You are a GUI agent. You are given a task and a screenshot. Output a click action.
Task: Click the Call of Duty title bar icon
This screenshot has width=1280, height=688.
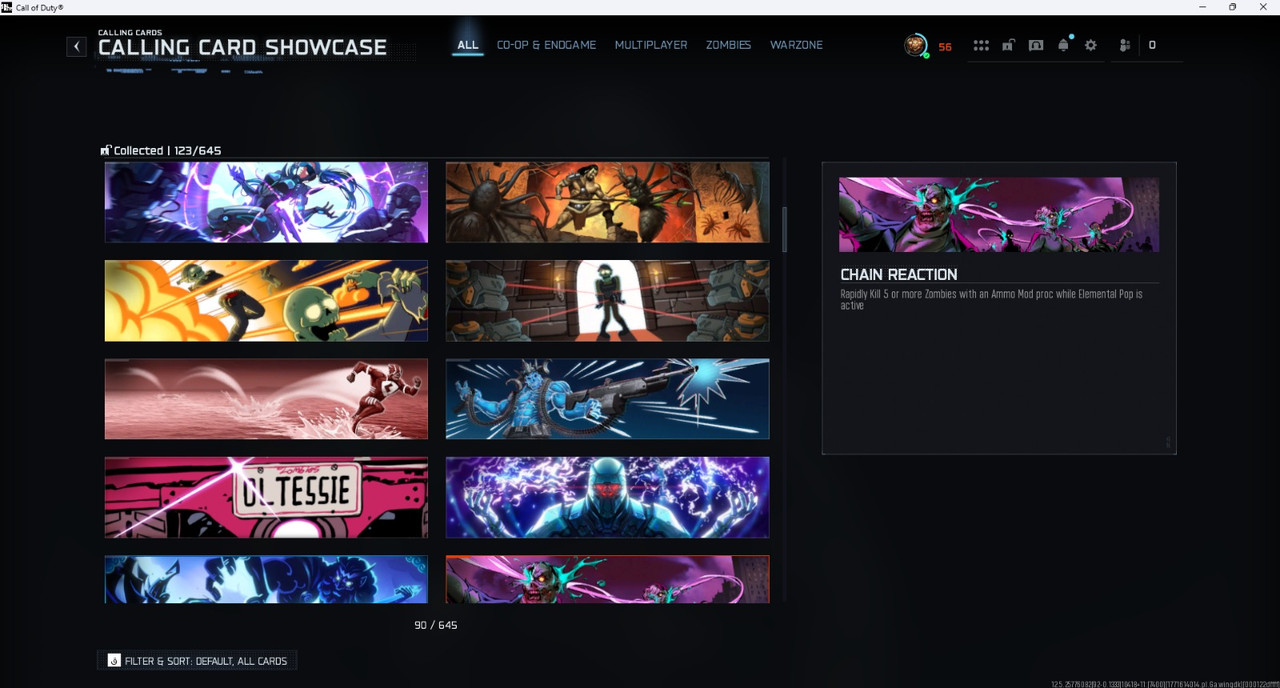coord(7,7)
